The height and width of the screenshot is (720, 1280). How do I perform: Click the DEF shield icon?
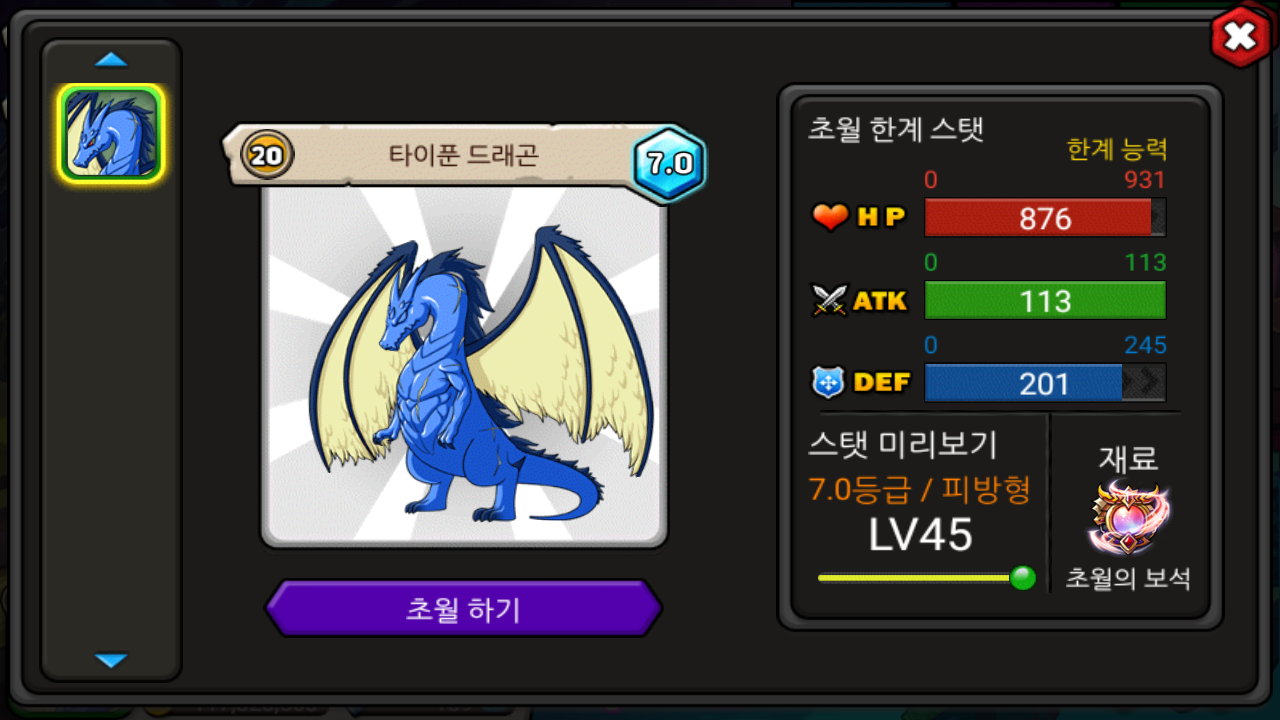(830, 382)
